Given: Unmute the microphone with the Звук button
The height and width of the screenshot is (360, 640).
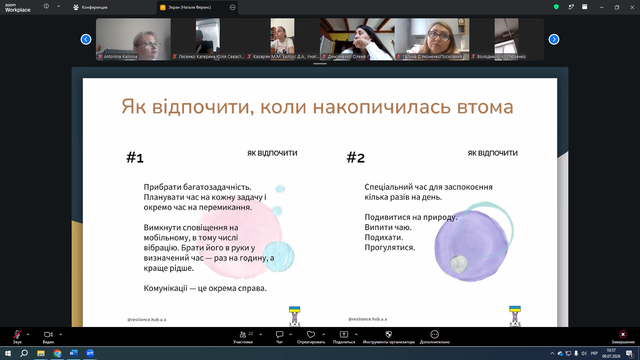Looking at the screenshot, I should click(x=17, y=337).
